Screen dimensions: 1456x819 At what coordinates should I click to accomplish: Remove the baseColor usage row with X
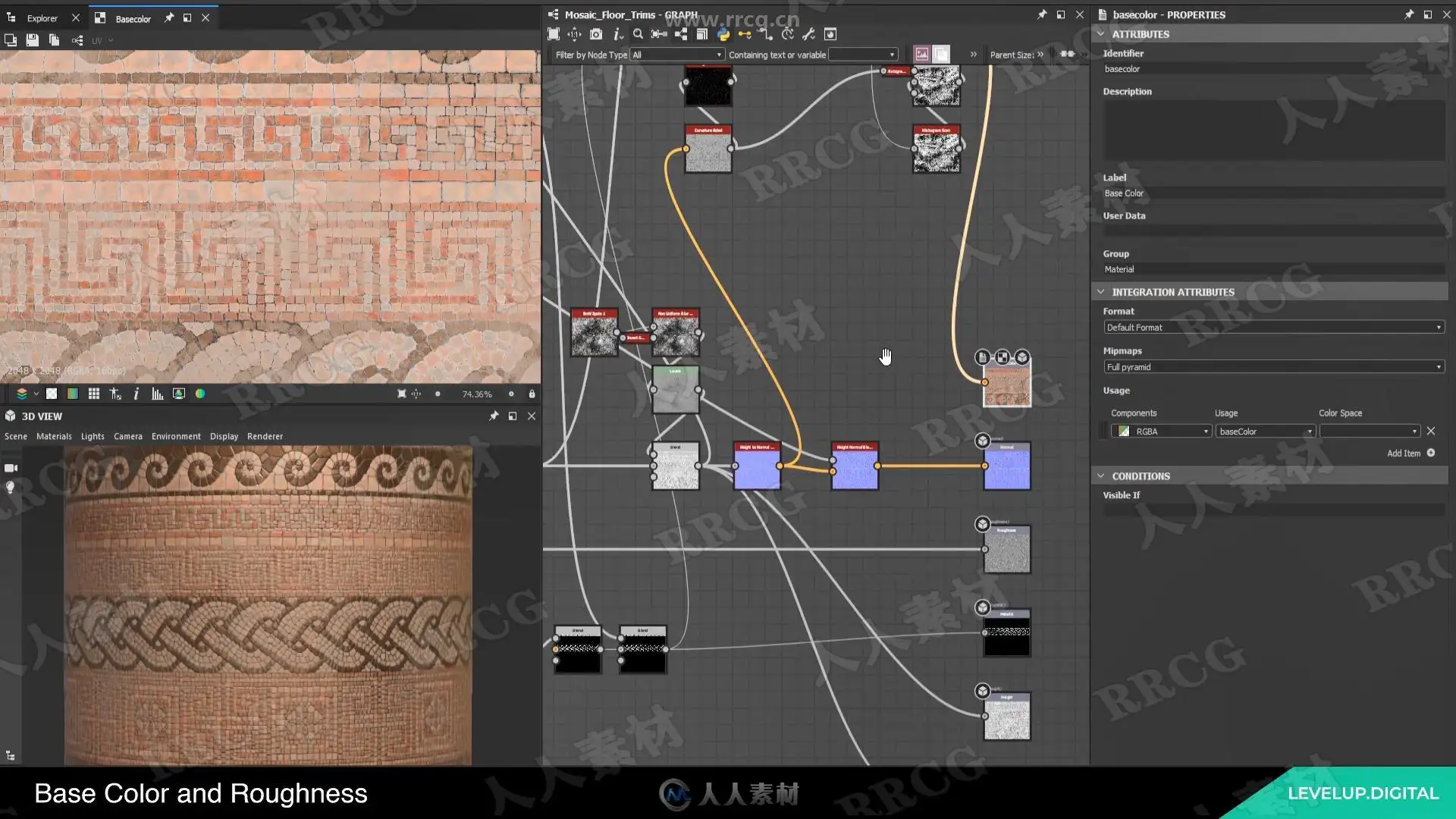(x=1431, y=431)
